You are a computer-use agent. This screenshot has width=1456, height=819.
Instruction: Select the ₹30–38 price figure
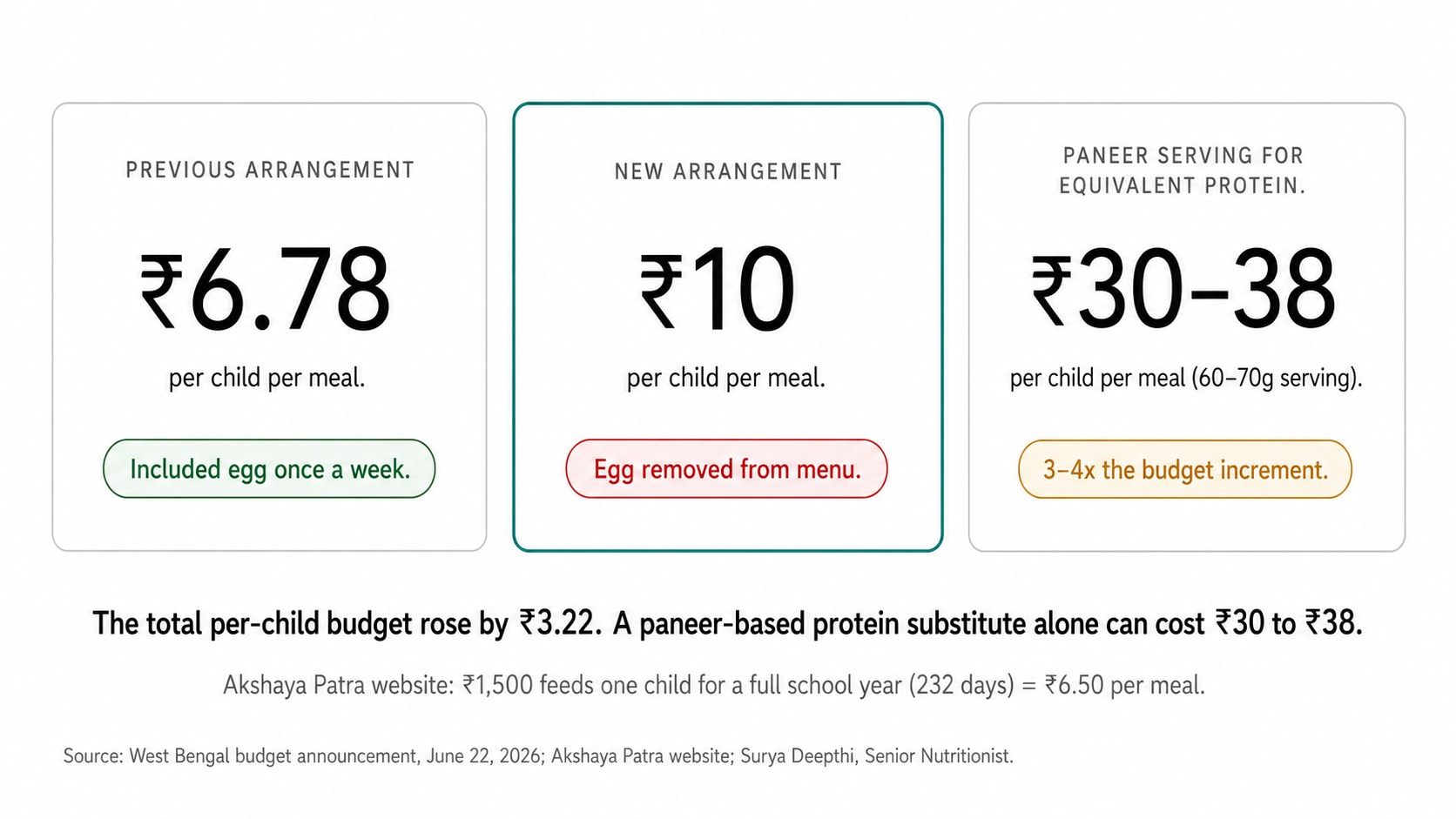coord(1183,289)
